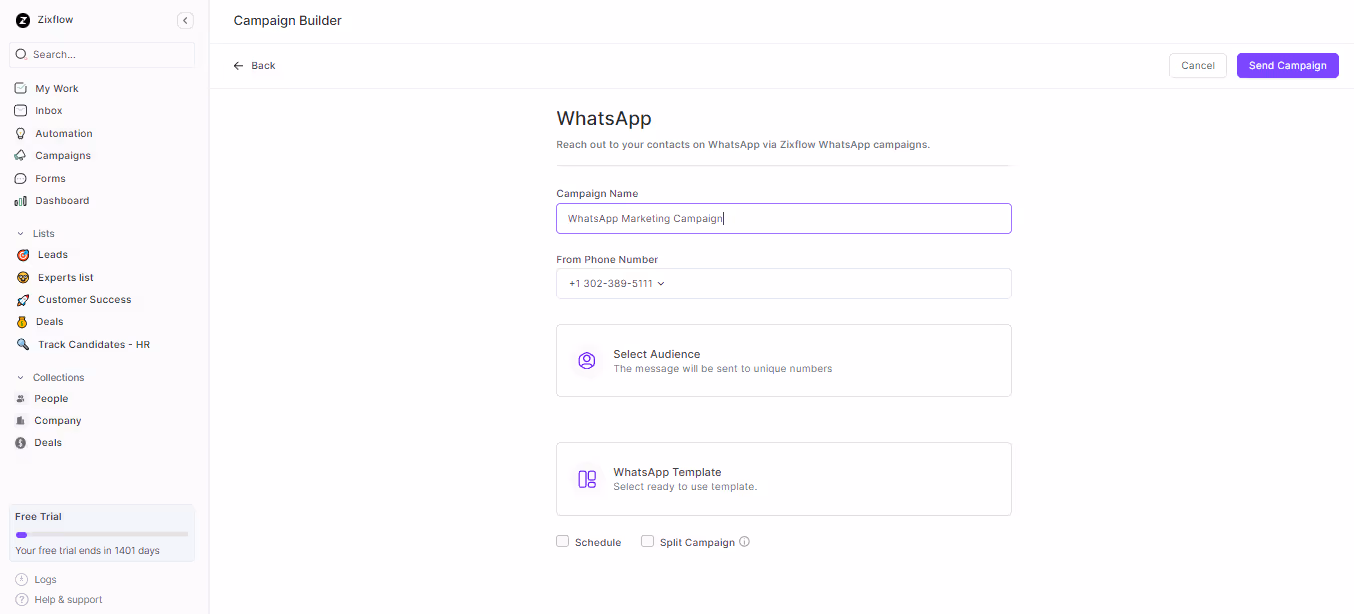Collapse the sidebar with arrow button
Image resolution: width=1354 pixels, height=614 pixels.
point(185,20)
